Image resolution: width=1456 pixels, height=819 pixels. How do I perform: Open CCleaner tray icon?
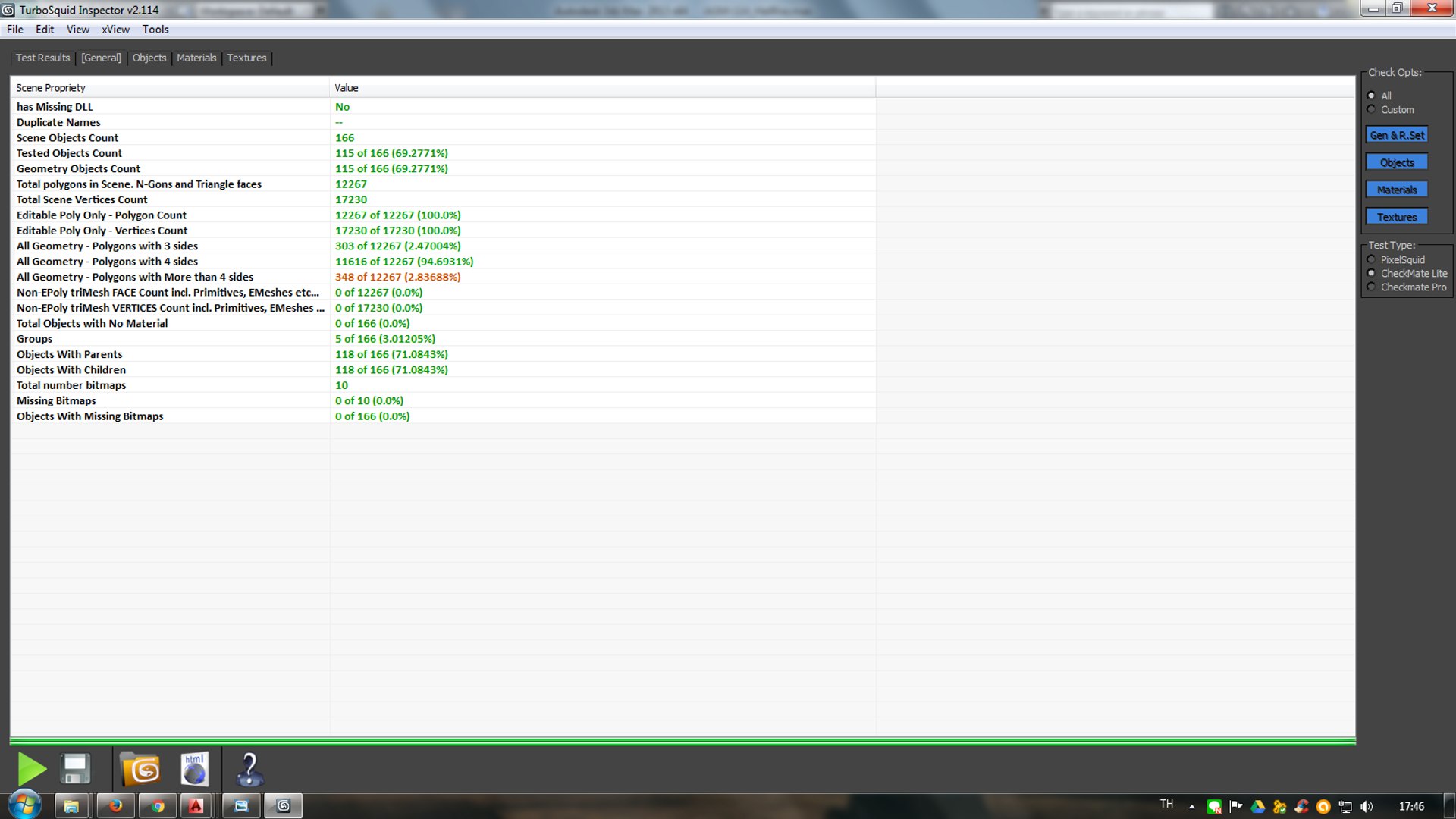(1301, 807)
